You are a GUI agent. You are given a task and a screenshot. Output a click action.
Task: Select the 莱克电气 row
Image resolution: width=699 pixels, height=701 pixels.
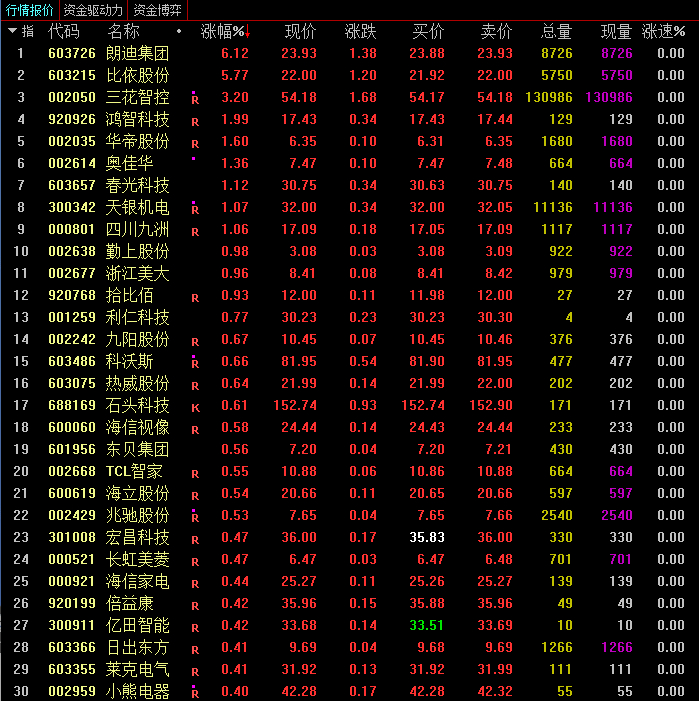click(x=138, y=670)
